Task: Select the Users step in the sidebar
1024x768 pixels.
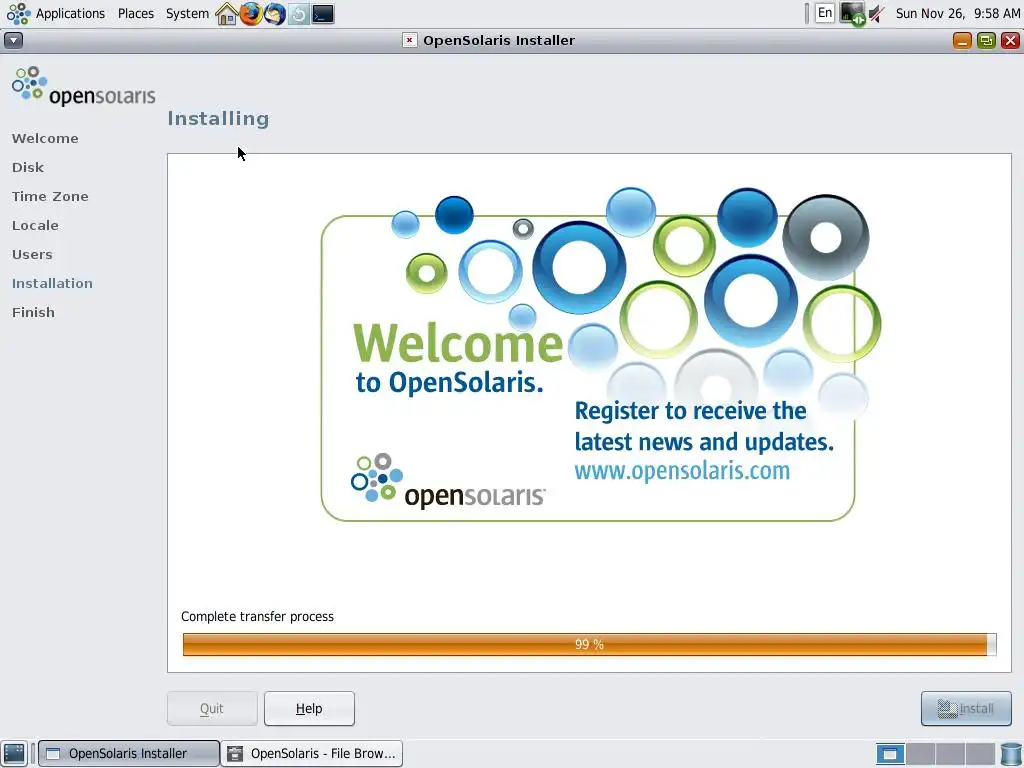Action: tap(32, 255)
